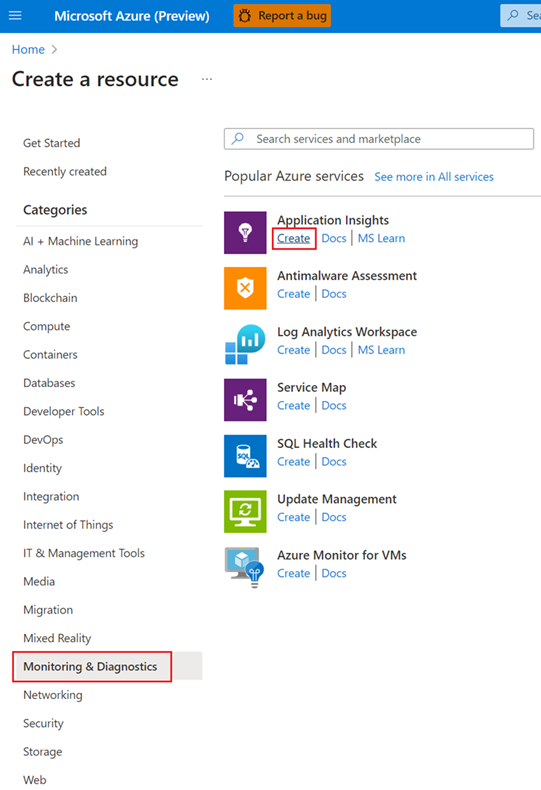Screen dimensions: 541x790
Task: Click the Azure Monitor for VMs title
Action: (342, 555)
